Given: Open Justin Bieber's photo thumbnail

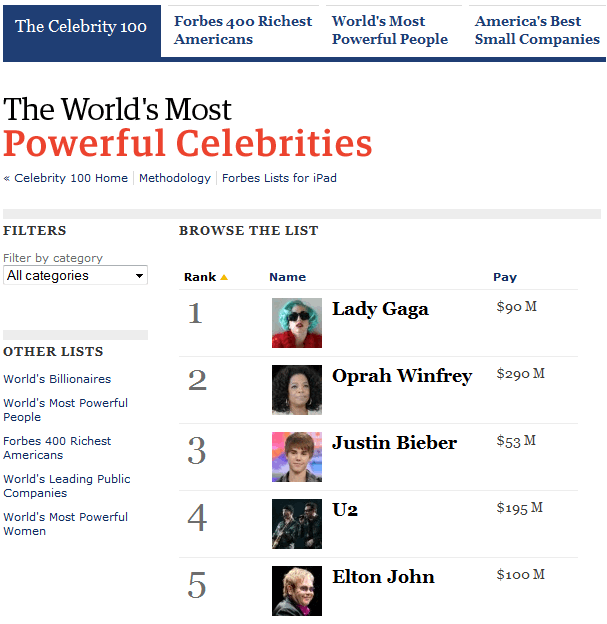Looking at the screenshot, I should click(297, 457).
